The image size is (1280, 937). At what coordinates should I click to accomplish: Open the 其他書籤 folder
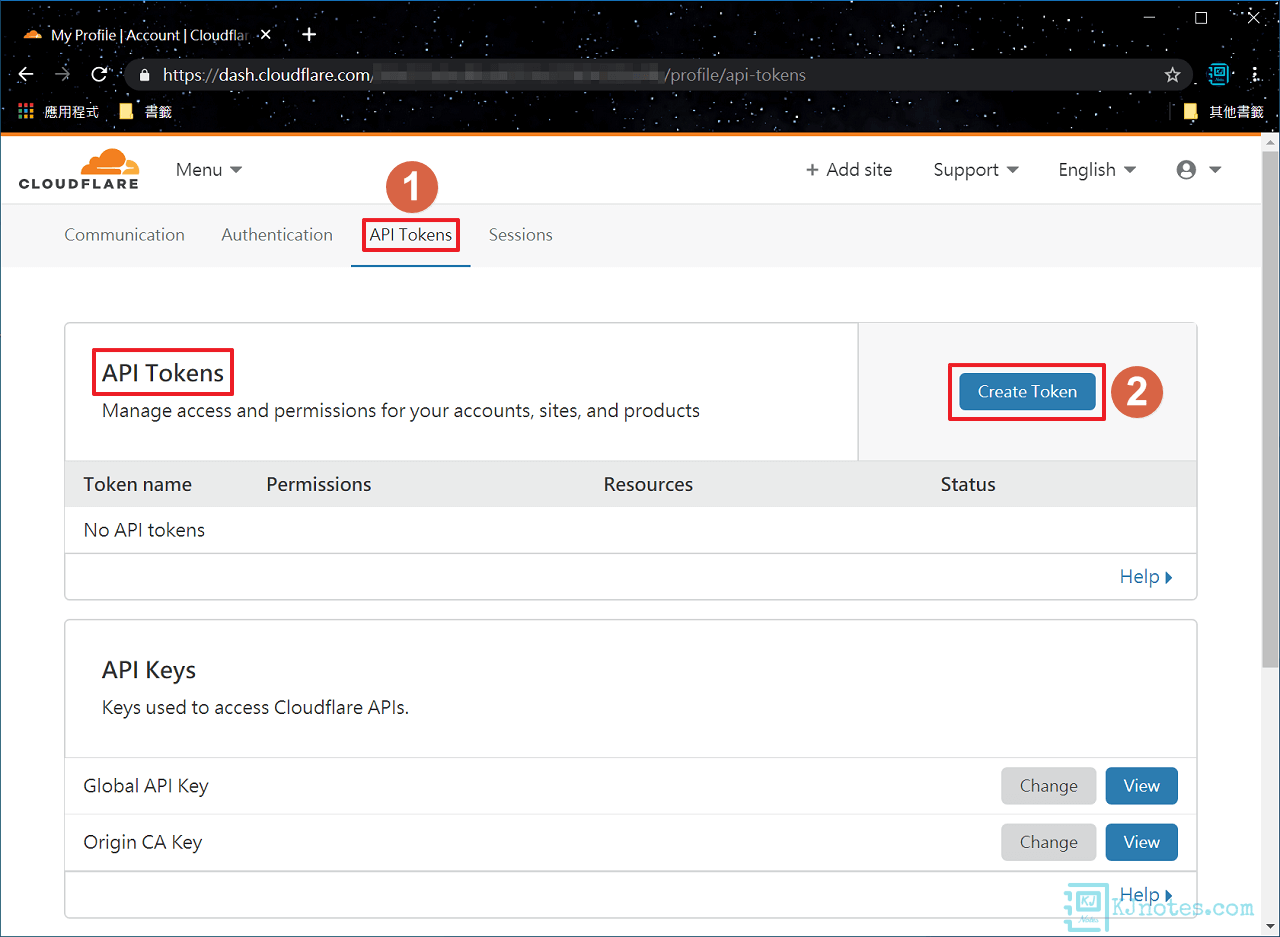point(1224,112)
